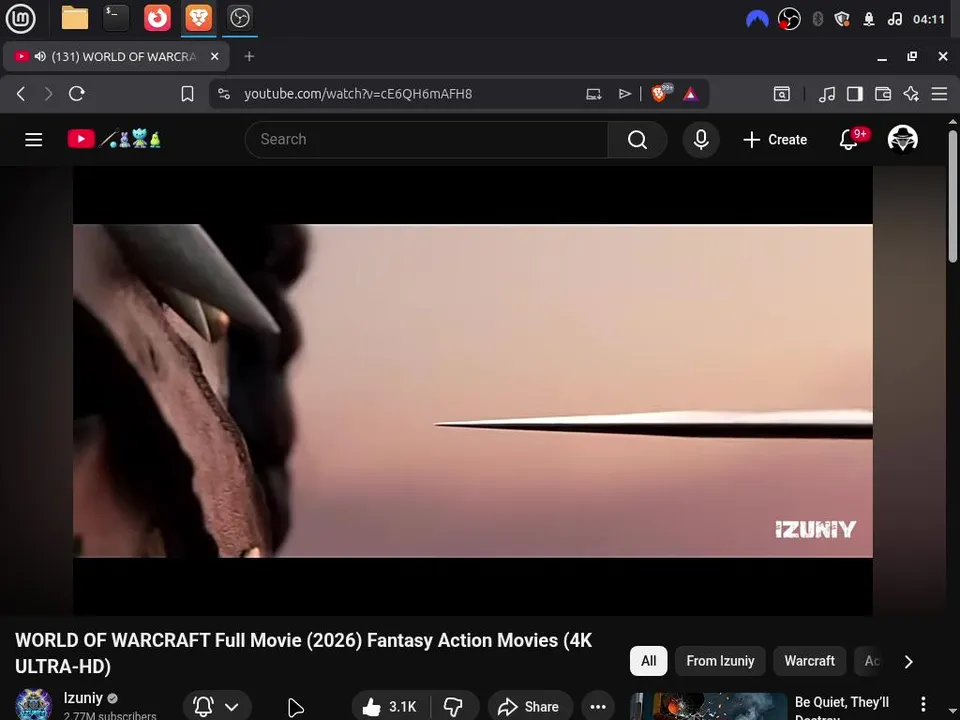Viewport: 960px width, 720px height.
Task: Open the Brave Wallet icon
Action: coord(883,94)
